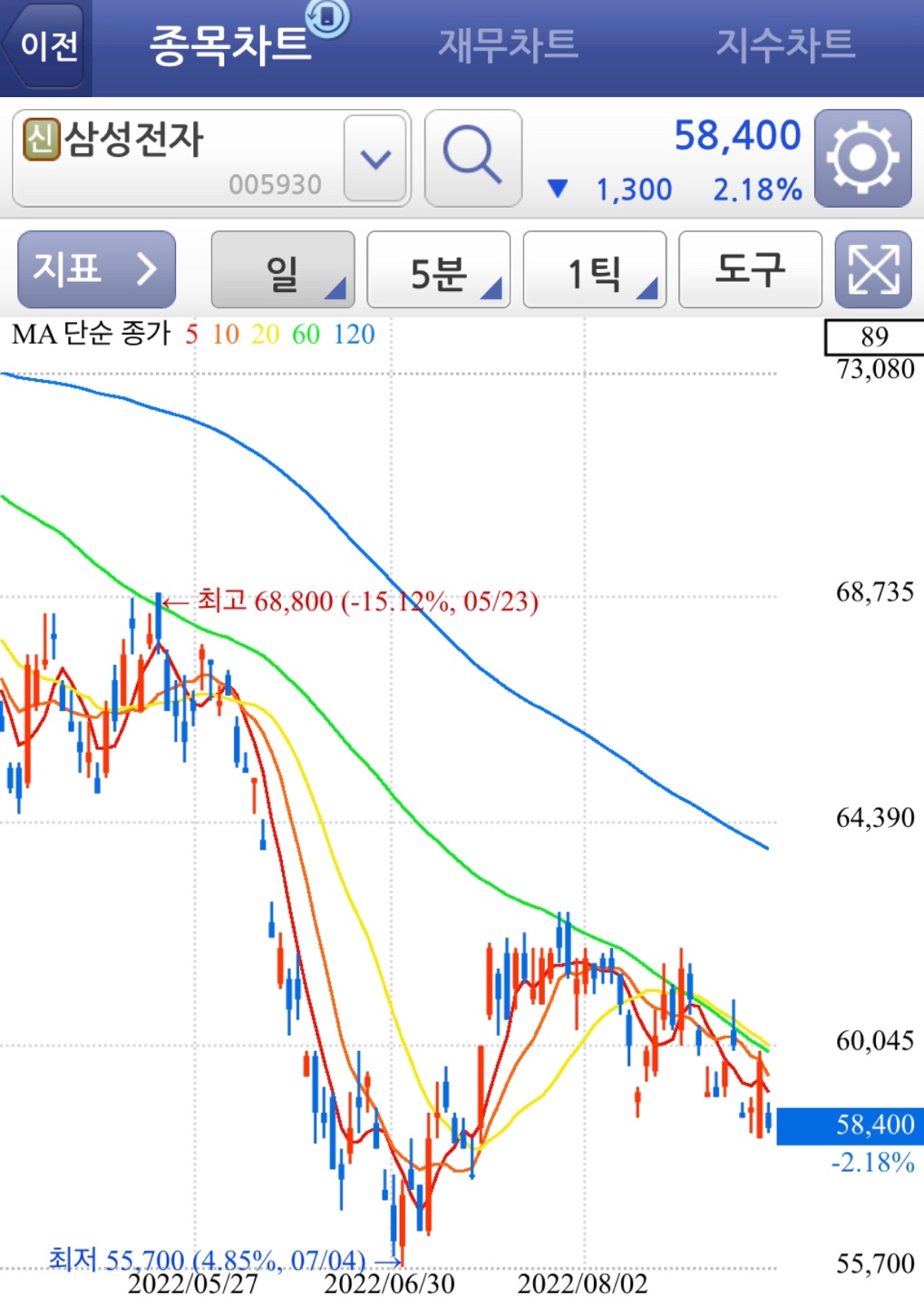Image resolution: width=924 pixels, height=1306 pixels.
Task: Click the candle count box showing 89
Action: pos(874,336)
